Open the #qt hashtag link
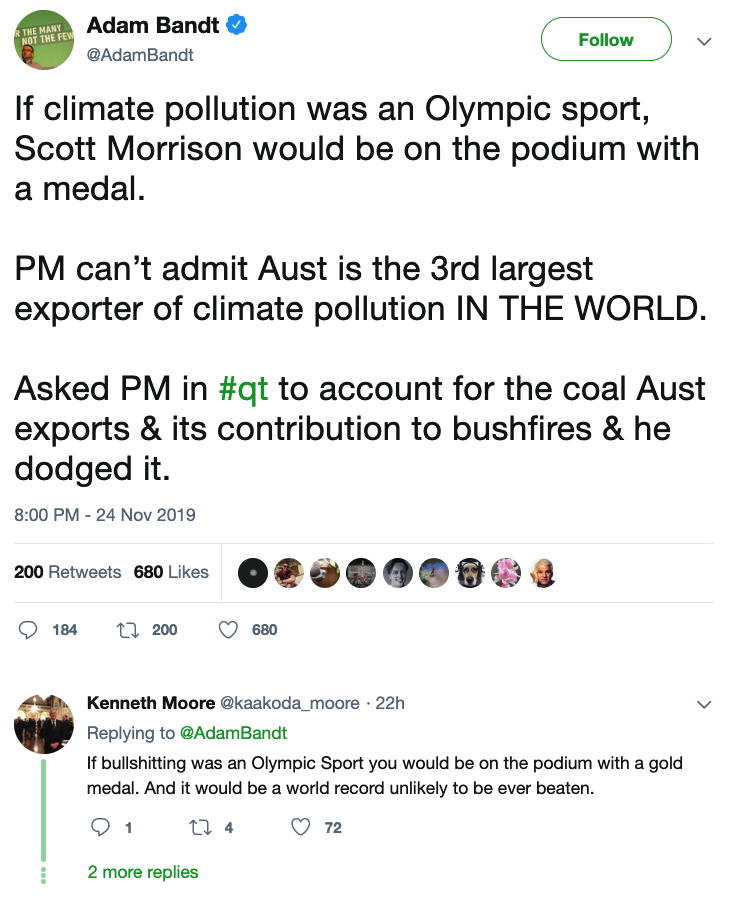This screenshot has width=735, height=898. click(x=244, y=388)
